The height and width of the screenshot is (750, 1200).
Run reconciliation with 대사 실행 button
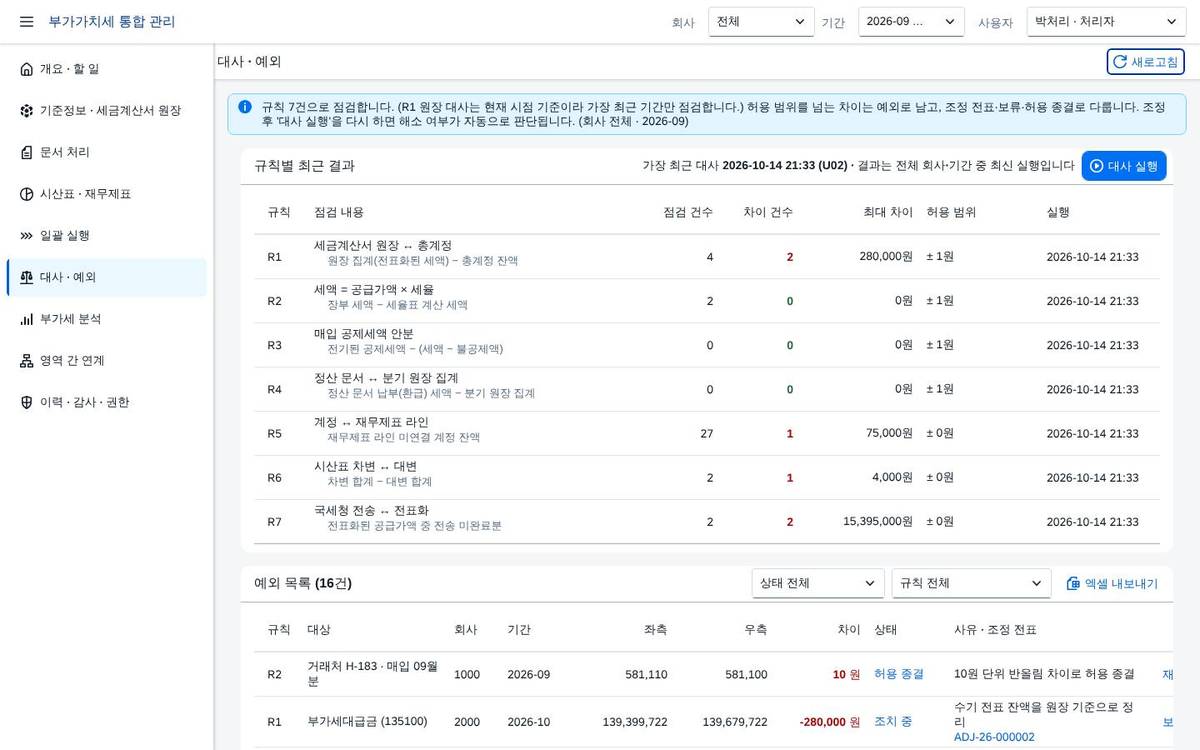click(1123, 166)
